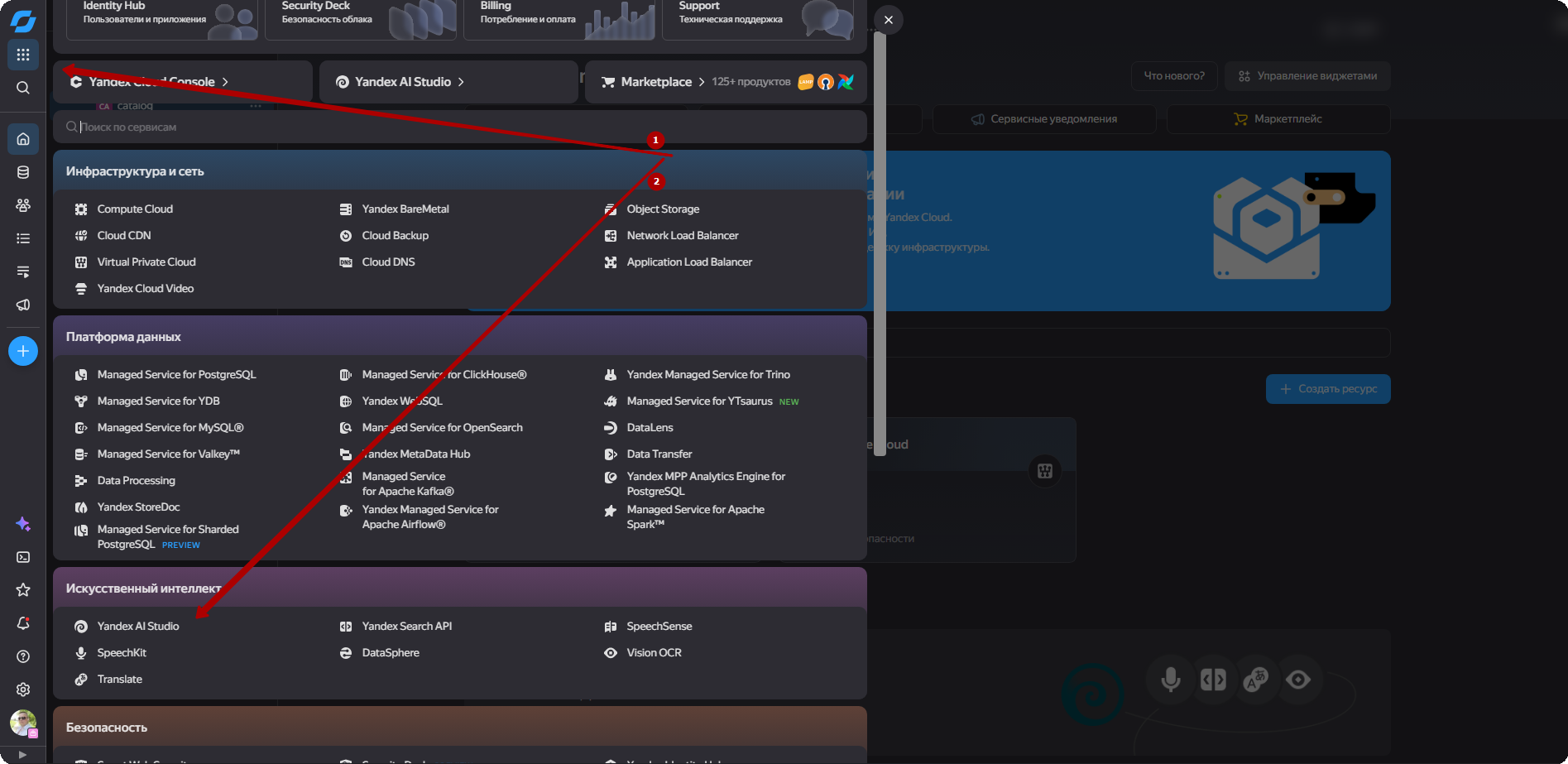Image resolution: width=1568 pixels, height=764 pixels.
Task: Open Network Load Balancer service
Action: [683, 236]
